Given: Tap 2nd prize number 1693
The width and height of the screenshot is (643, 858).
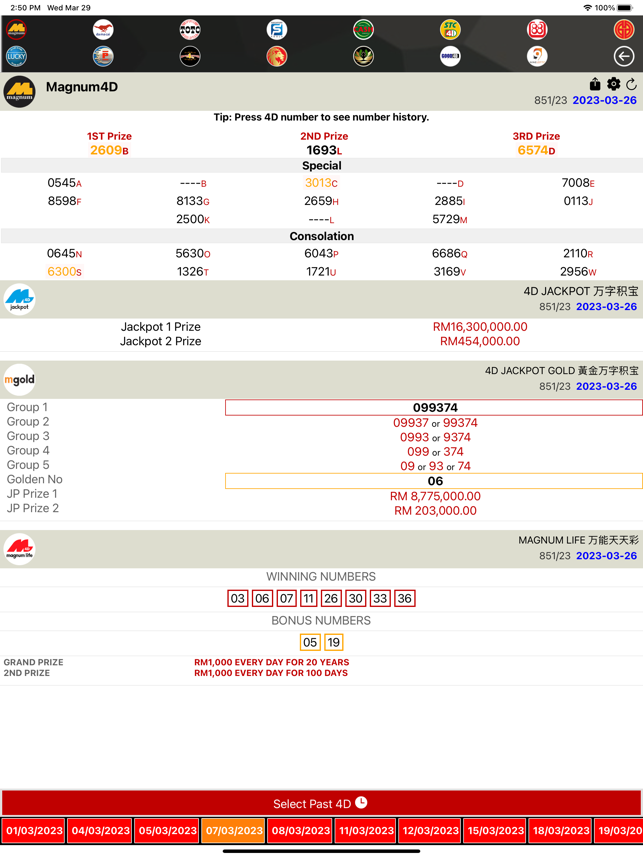Looking at the screenshot, I should pos(324,150).
